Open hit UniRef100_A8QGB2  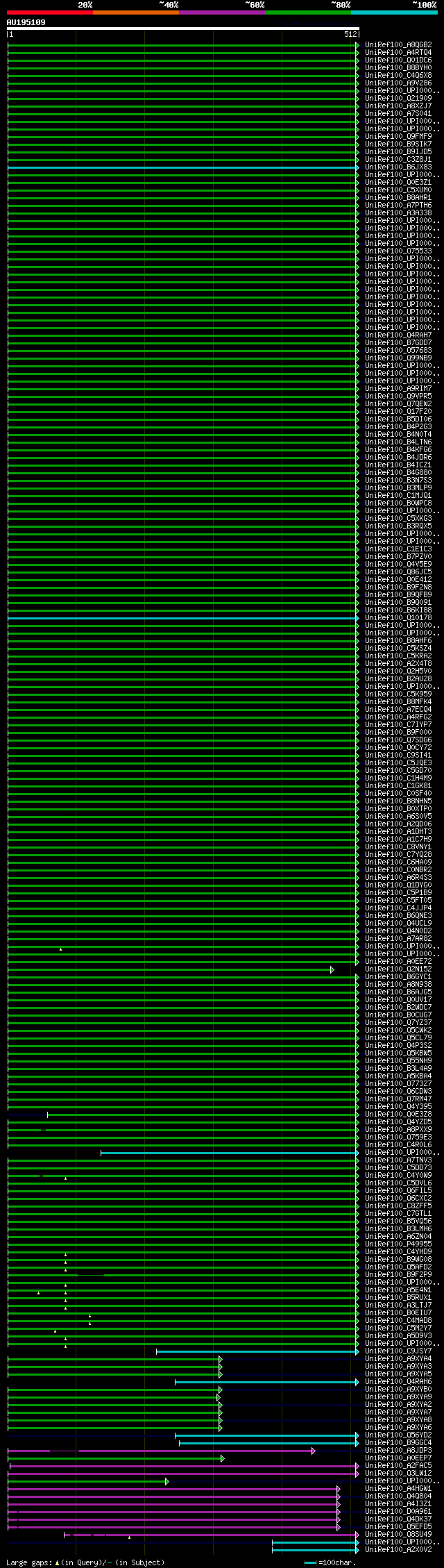pos(398,45)
